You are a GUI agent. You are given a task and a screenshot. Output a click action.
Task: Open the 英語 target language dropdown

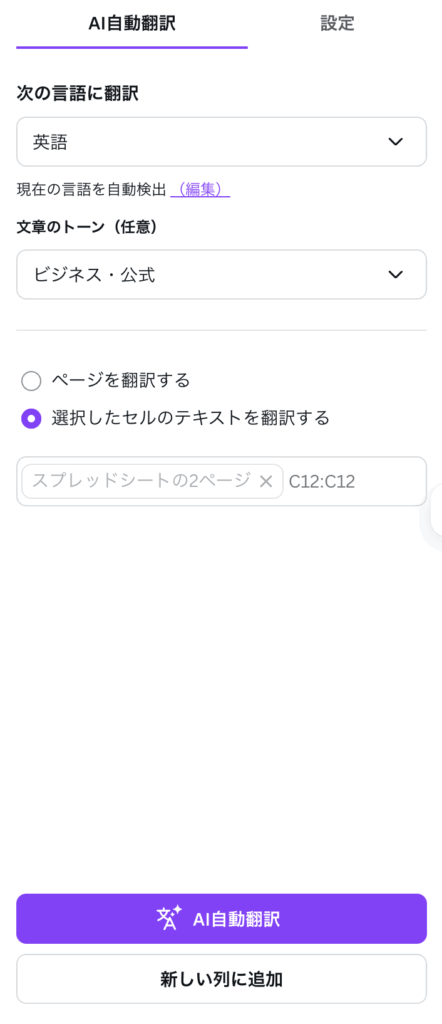[221, 142]
